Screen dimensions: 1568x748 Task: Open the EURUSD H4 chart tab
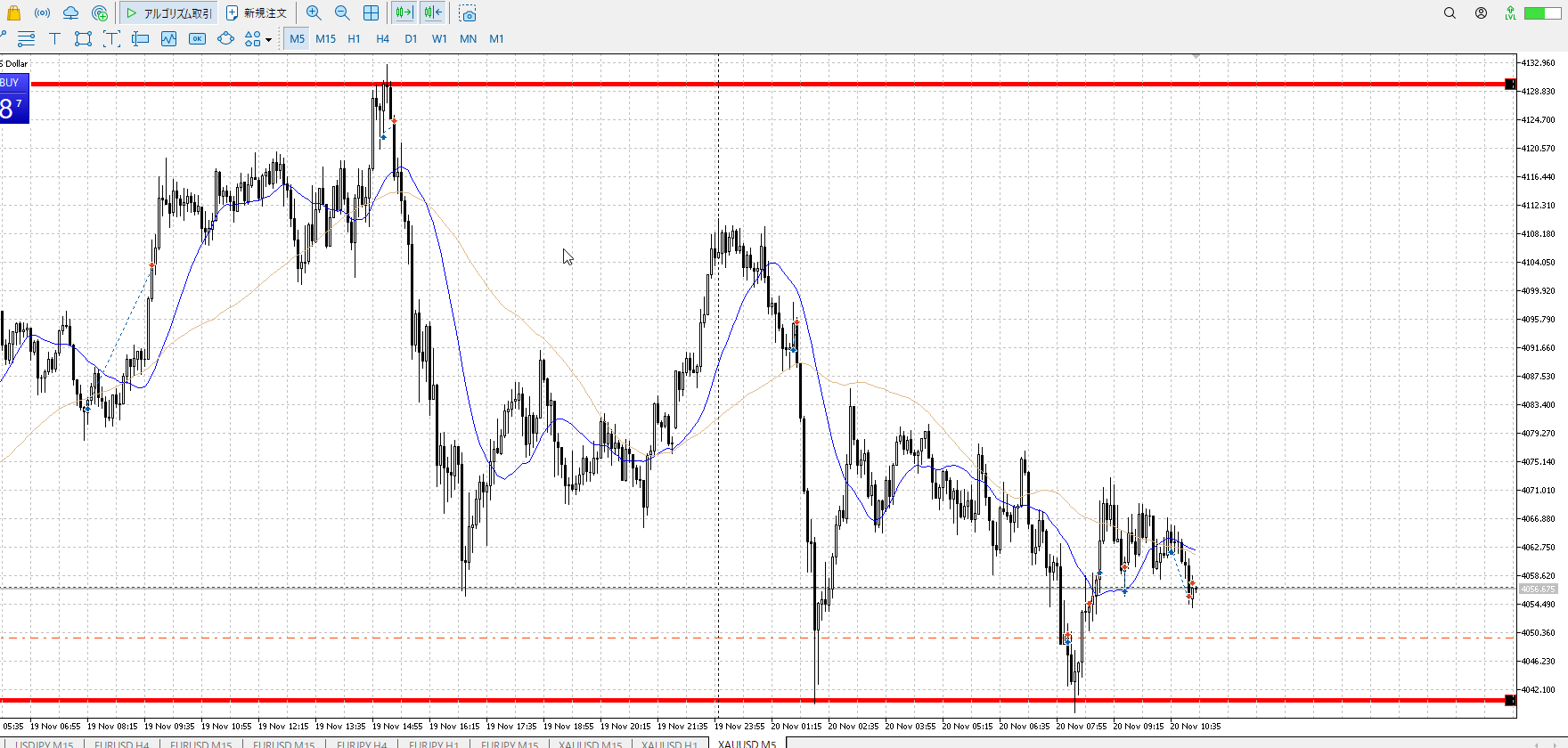point(121,744)
